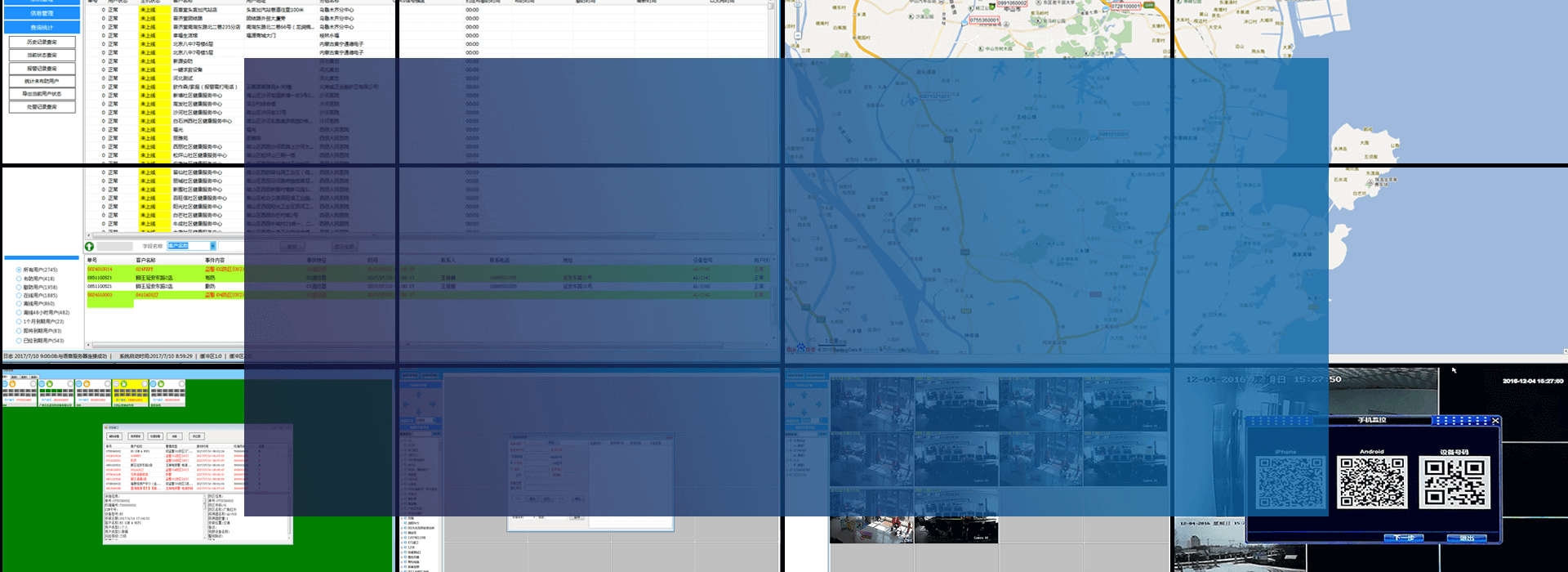Click the Baidu logo on the map
Screen dimensions: 1568x572
tap(800, 349)
